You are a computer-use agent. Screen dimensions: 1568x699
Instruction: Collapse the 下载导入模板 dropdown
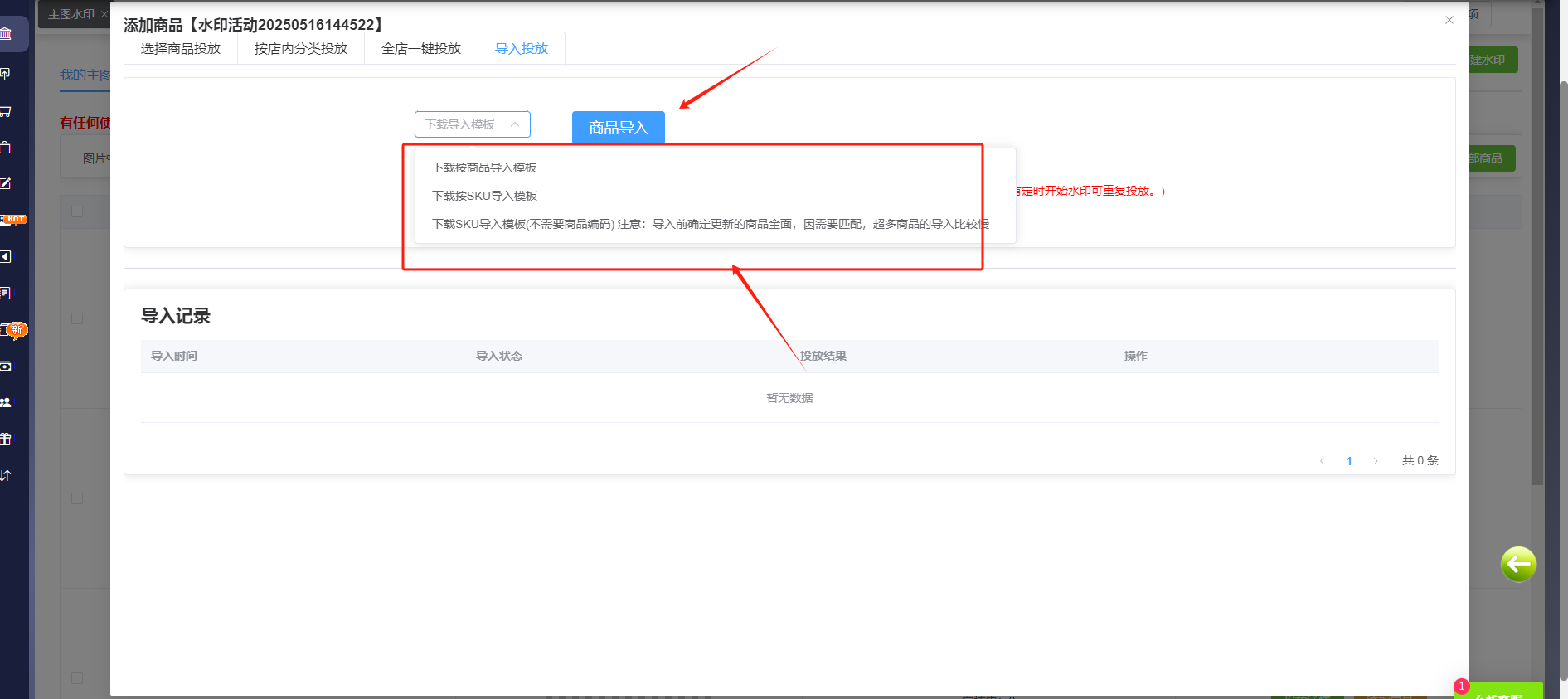point(472,124)
